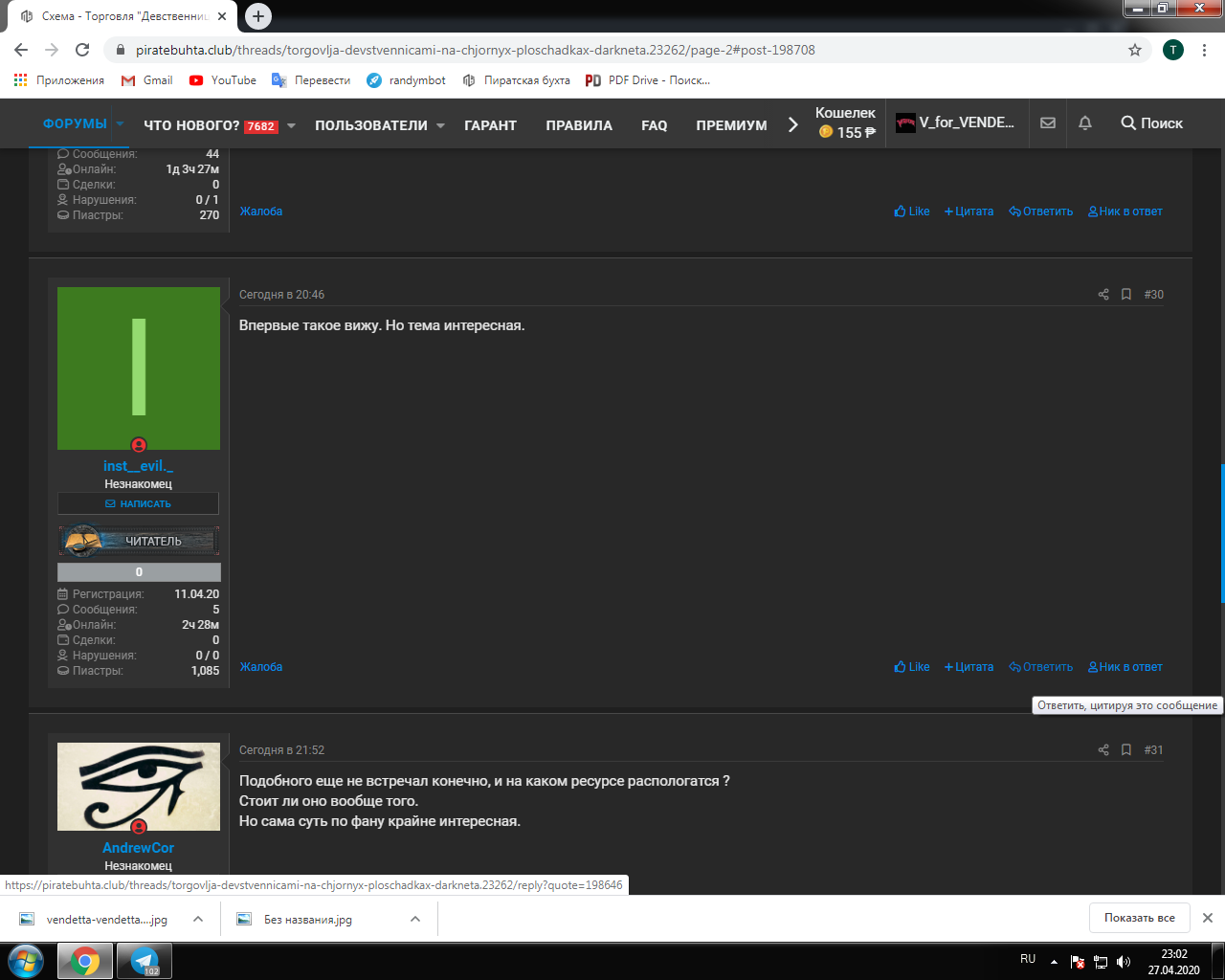Open the inst__evil._ profile name
Viewport: 1225px width, 980px height.
coord(139,466)
